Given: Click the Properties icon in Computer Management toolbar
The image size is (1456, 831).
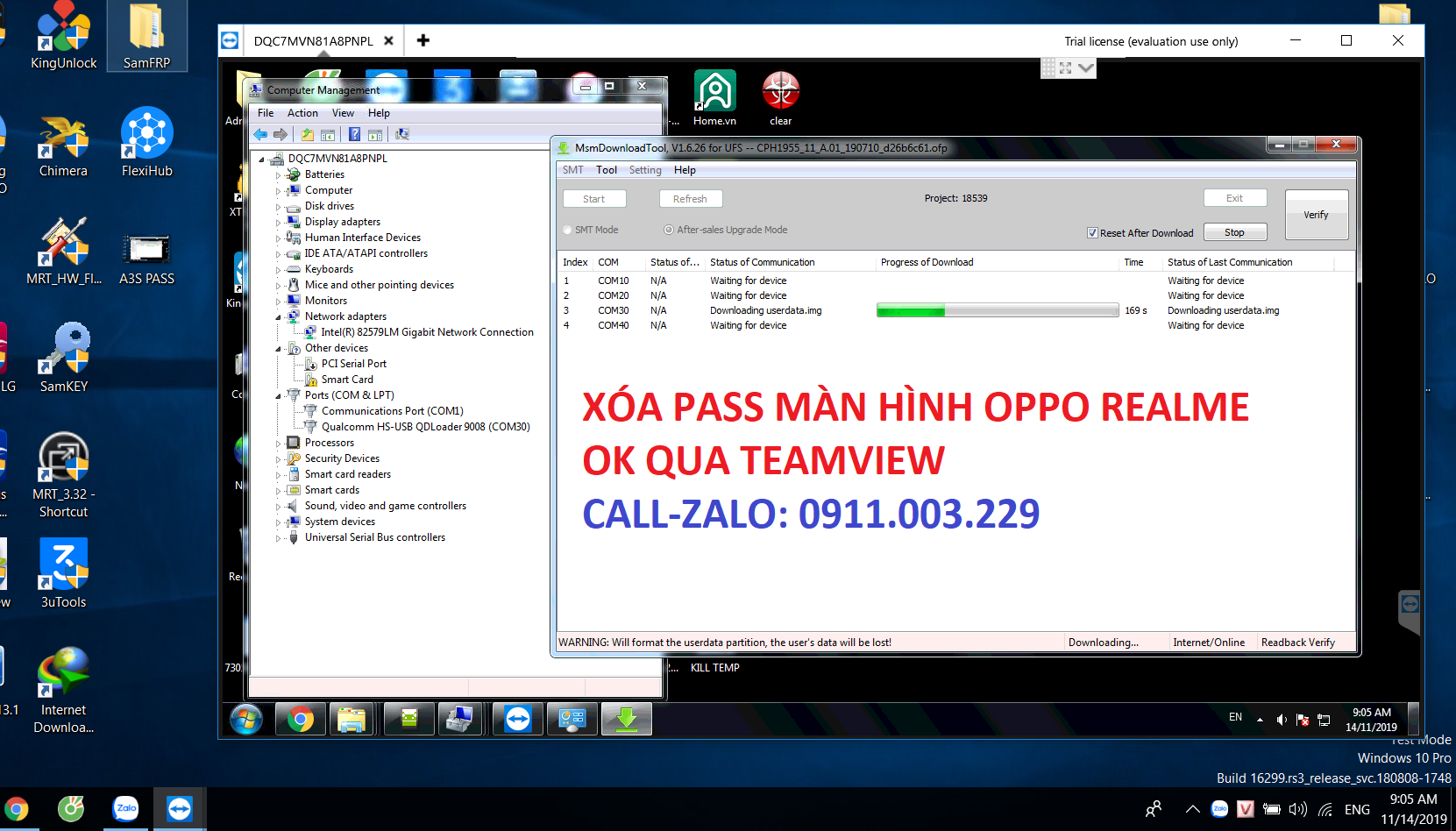Looking at the screenshot, I should pos(375,134).
